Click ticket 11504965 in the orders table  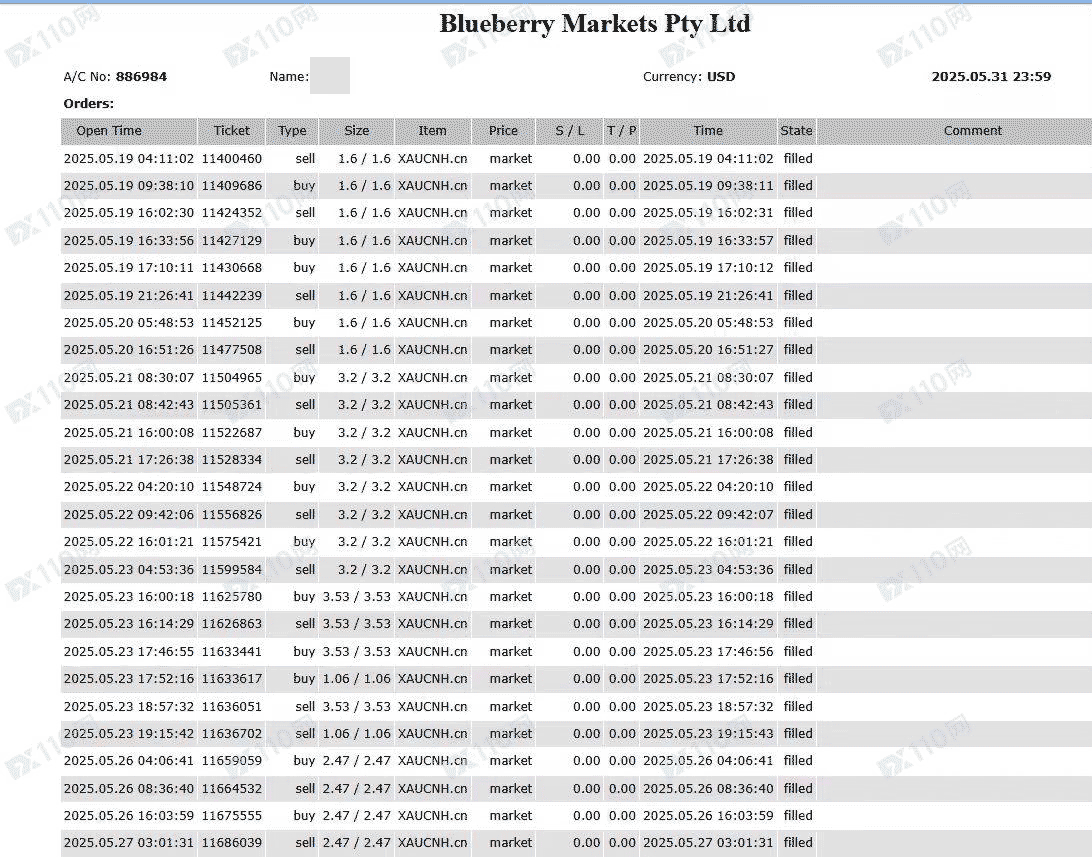tap(231, 378)
